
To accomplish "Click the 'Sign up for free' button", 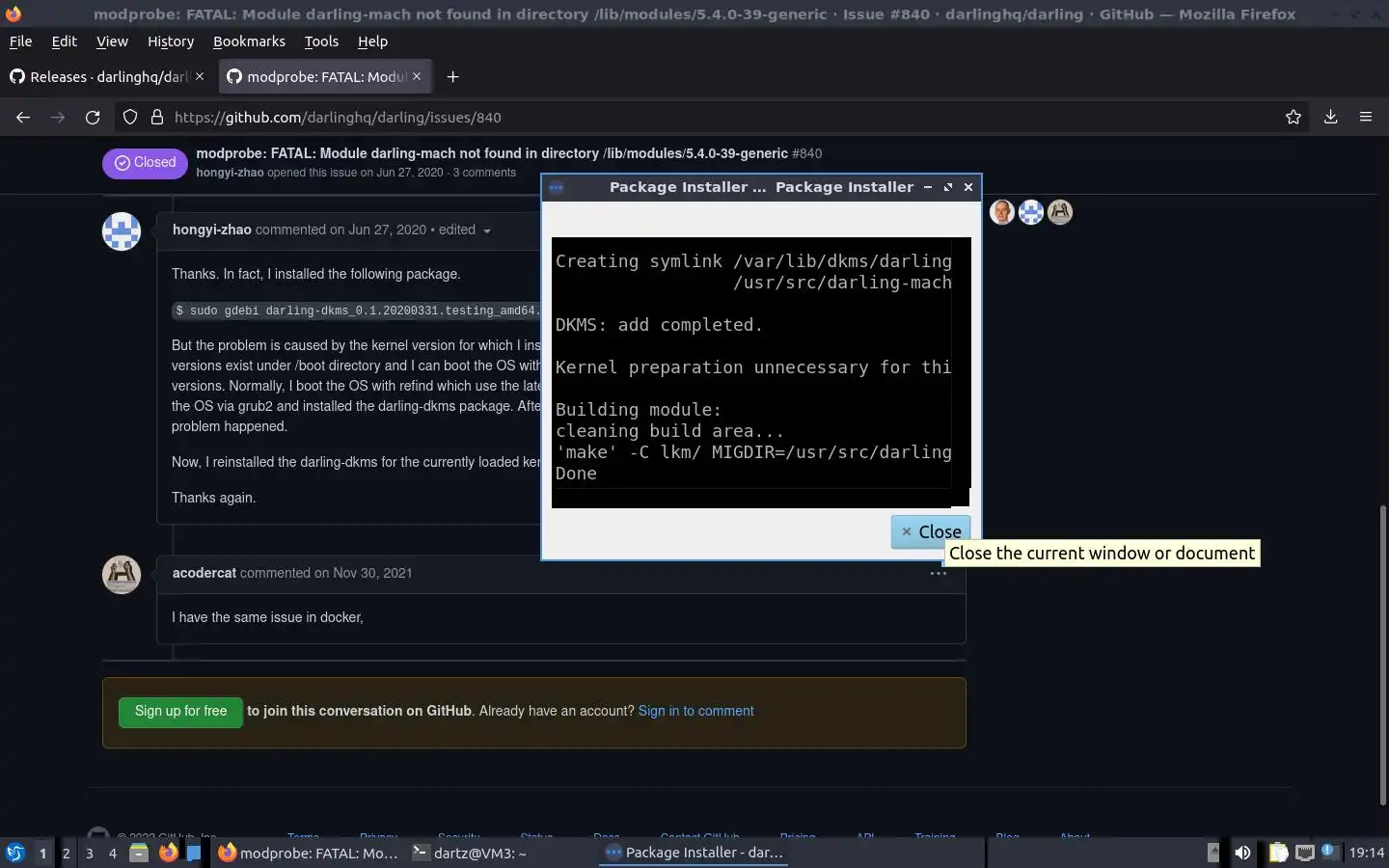I will (180, 712).
